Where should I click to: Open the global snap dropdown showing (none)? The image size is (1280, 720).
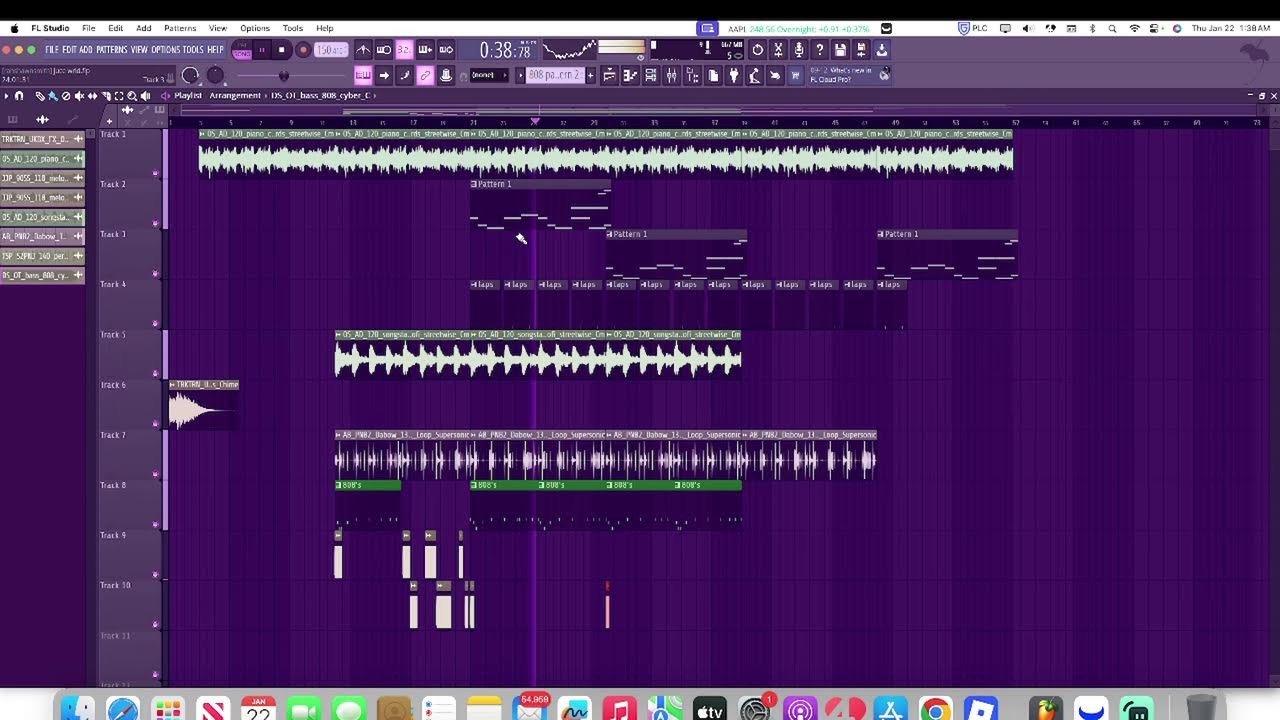tap(489, 75)
